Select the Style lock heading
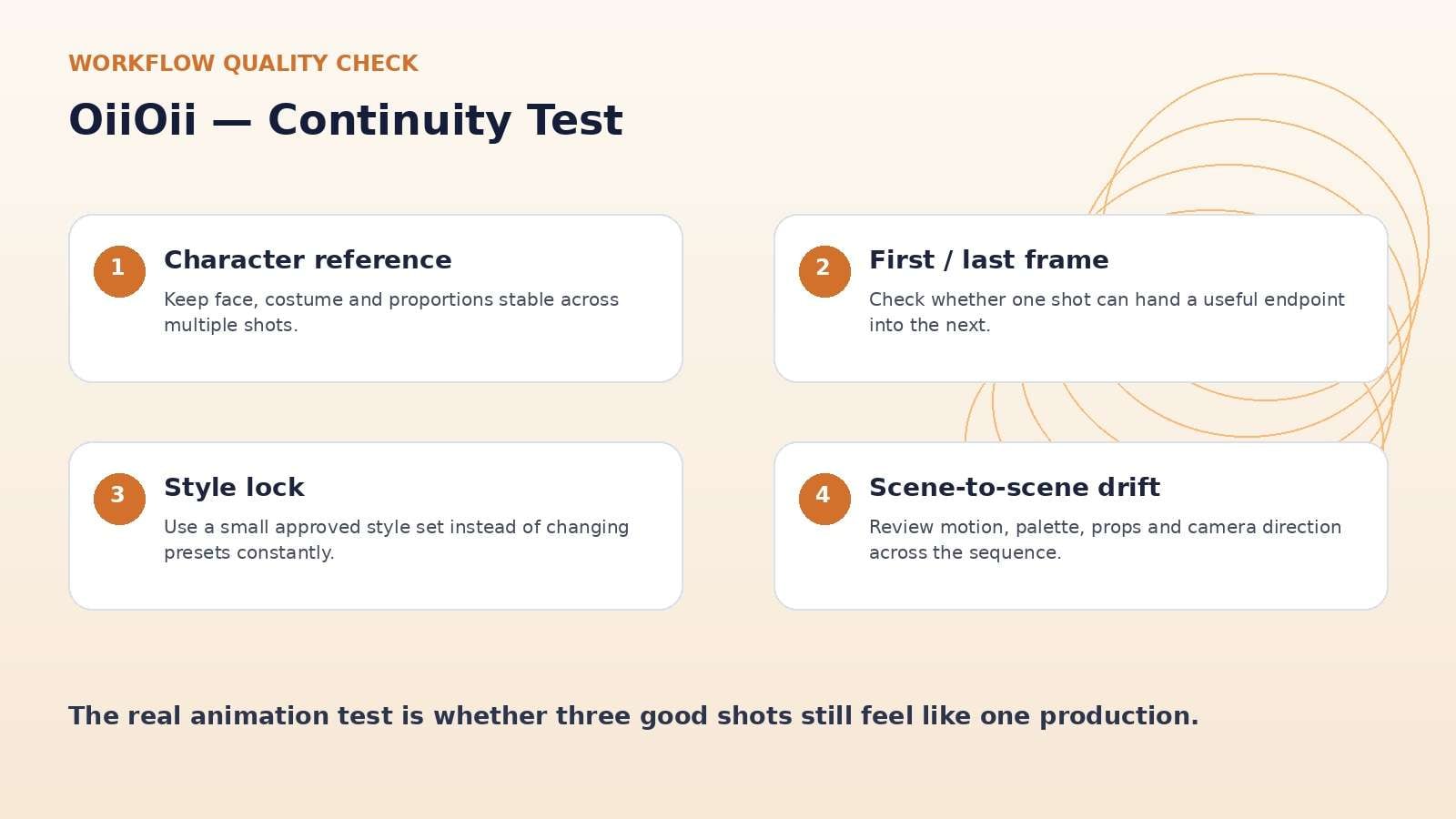Image resolution: width=1456 pixels, height=819 pixels. 234,488
